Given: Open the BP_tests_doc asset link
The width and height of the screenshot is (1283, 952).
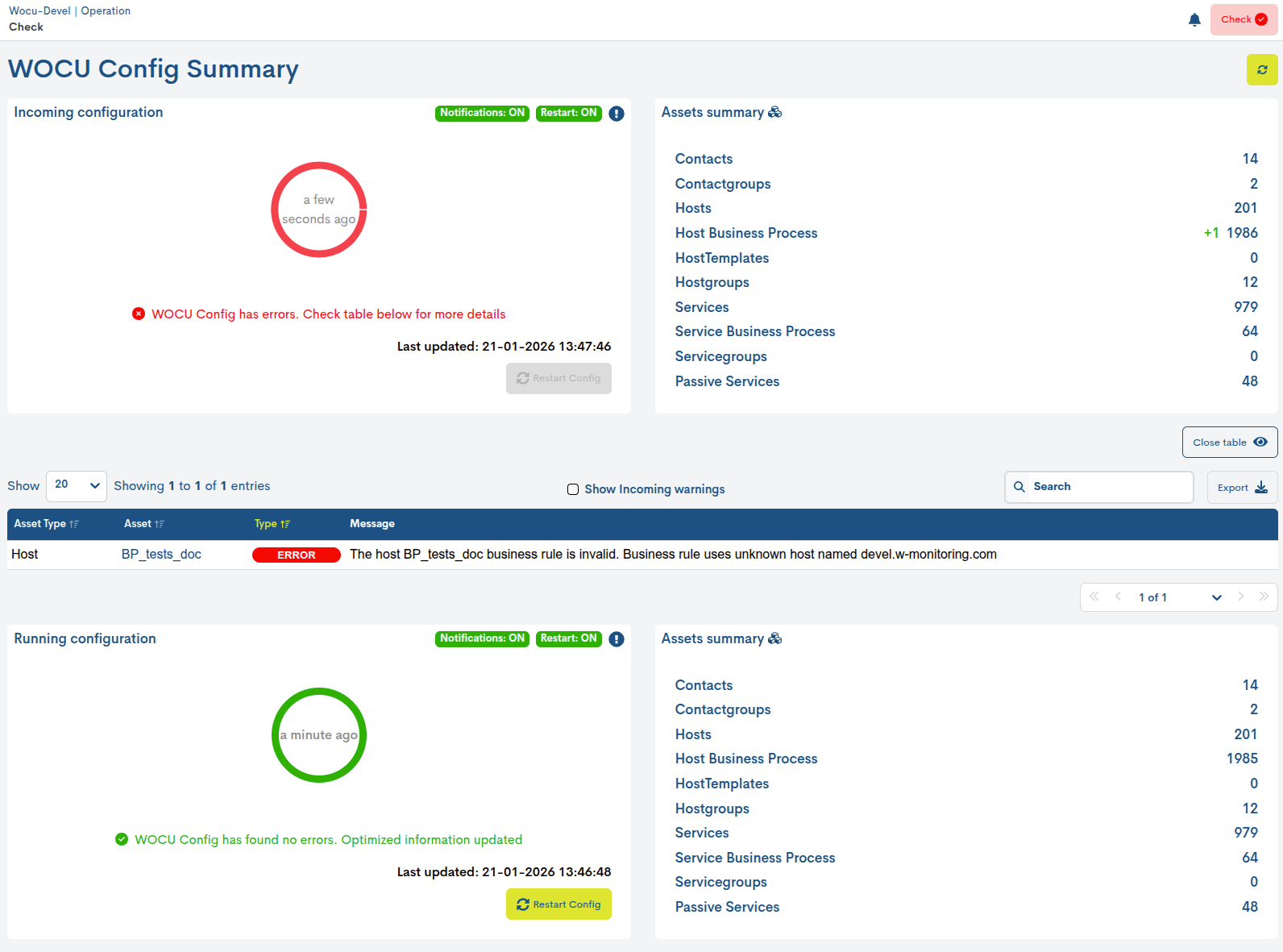Looking at the screenshot, I should pyautogui.click(x=161, y=555).
